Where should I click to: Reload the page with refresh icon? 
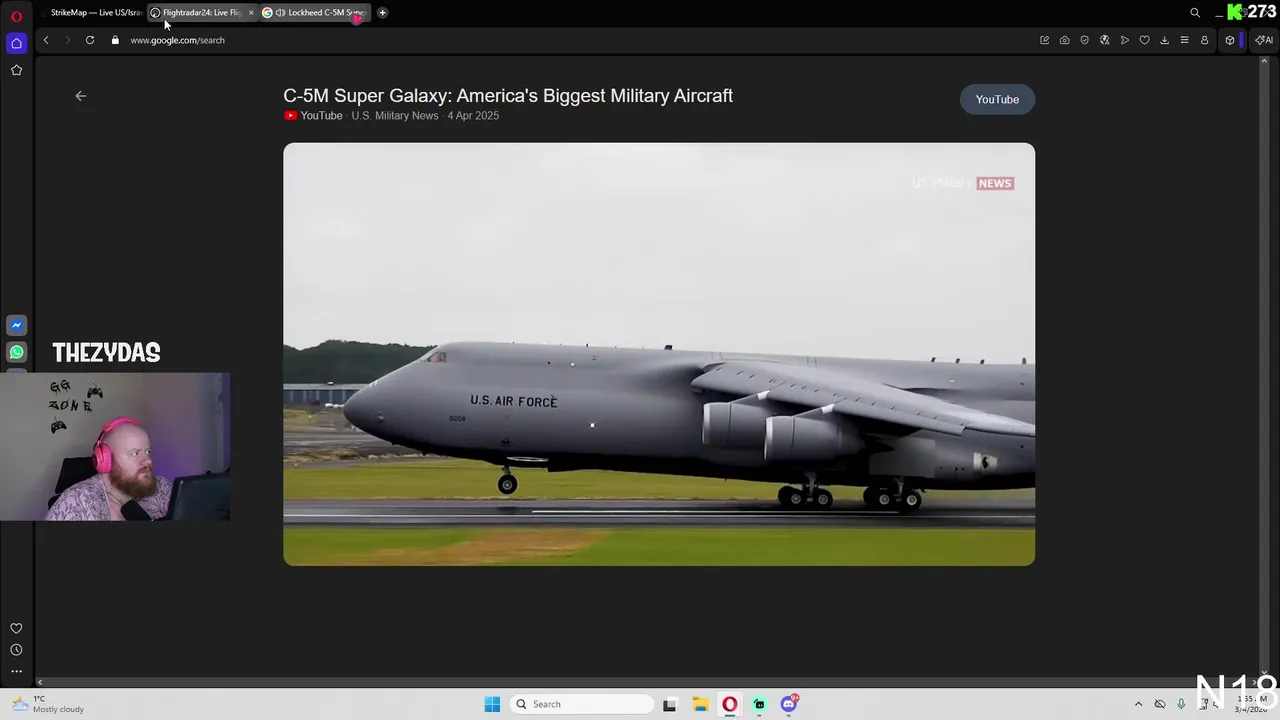[90, 40]
